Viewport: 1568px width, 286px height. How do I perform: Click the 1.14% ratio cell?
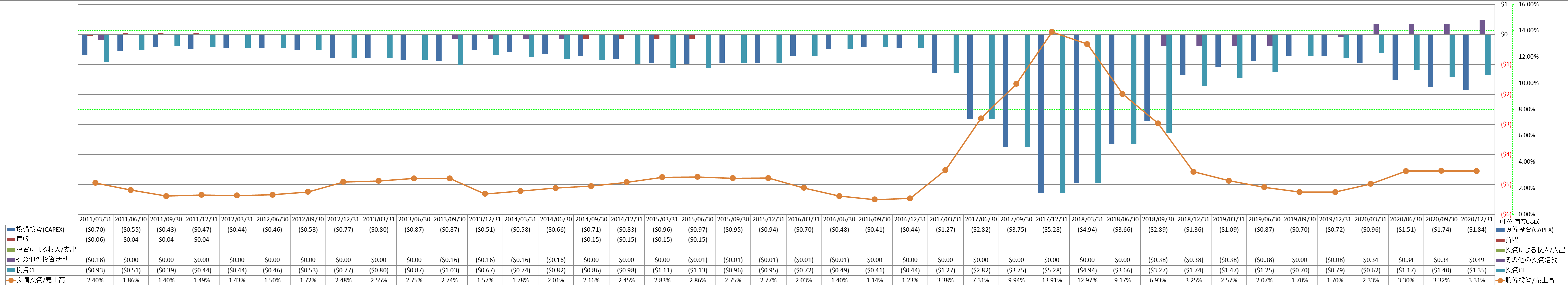pyautogui.click(x=875, y=281)
